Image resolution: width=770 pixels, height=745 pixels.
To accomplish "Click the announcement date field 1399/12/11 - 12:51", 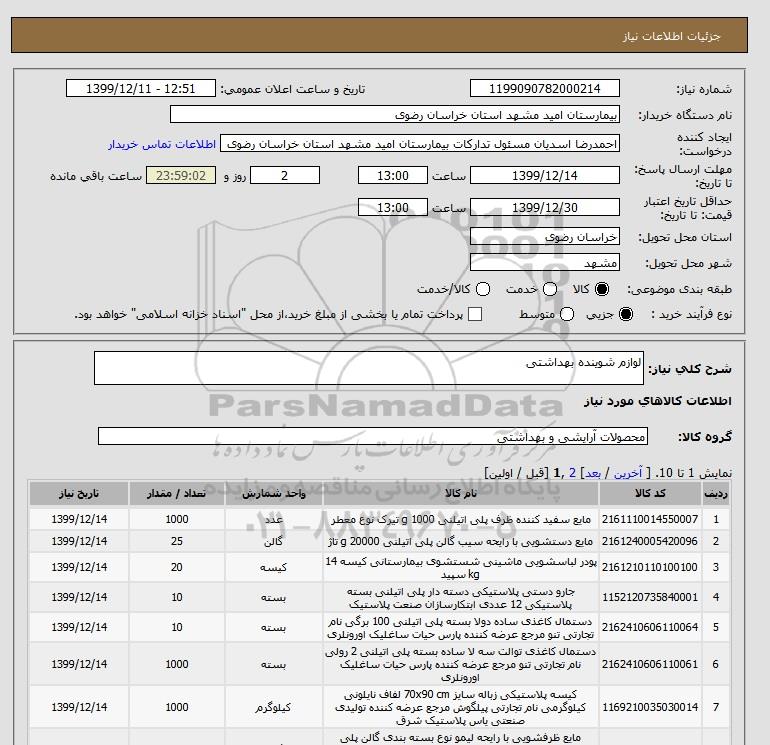I will coord(140,88).
